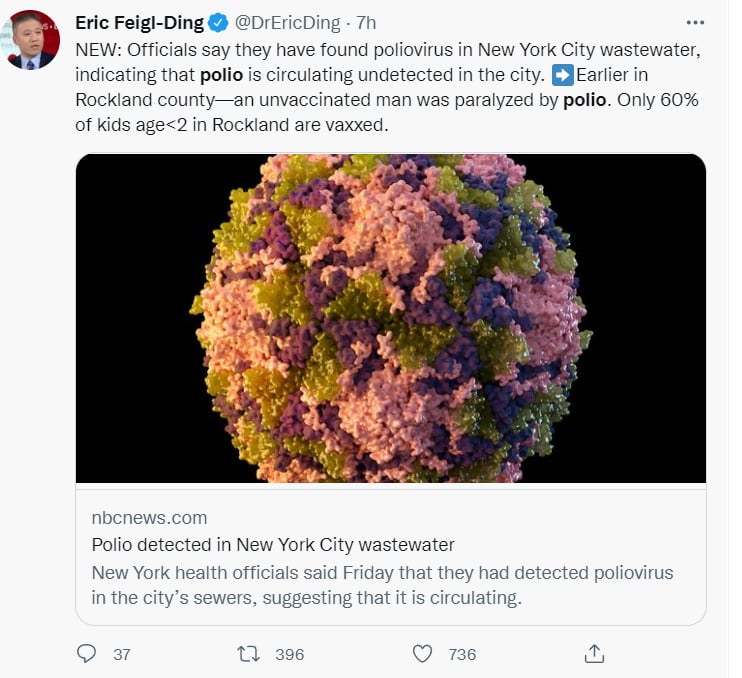Click the first bold "polio" word
742x678 pixels.
220,75
